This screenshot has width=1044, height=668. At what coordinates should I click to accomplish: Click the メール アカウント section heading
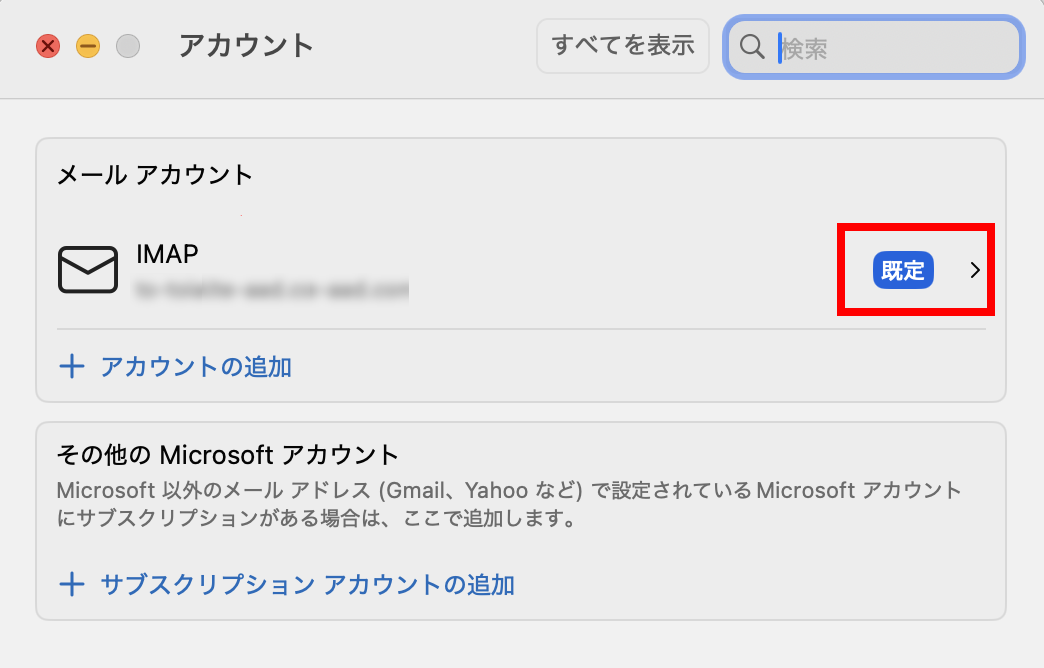click(155, 175)
